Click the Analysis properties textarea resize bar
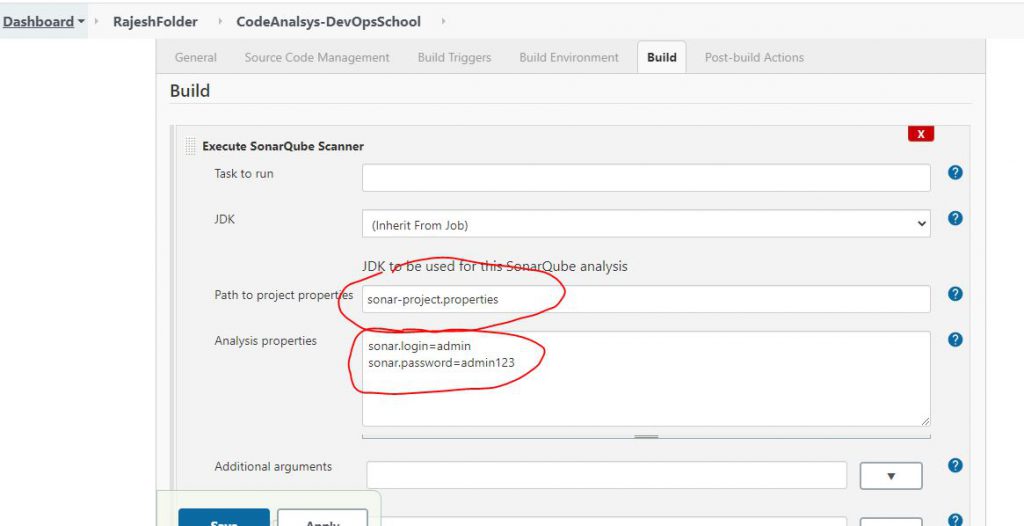1024x526 pixels. point(646,436)
